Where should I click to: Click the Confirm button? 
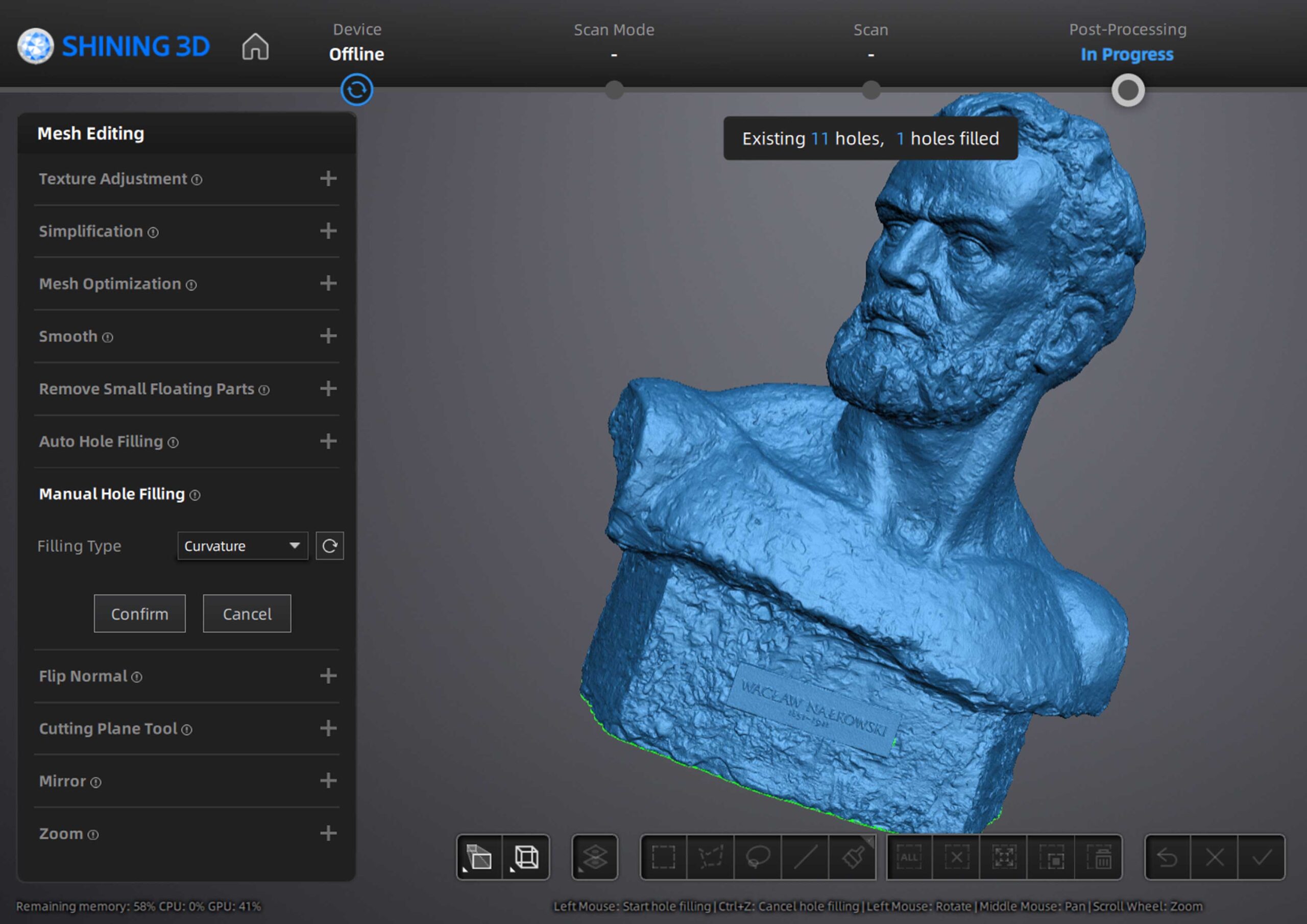click(139, 614)
